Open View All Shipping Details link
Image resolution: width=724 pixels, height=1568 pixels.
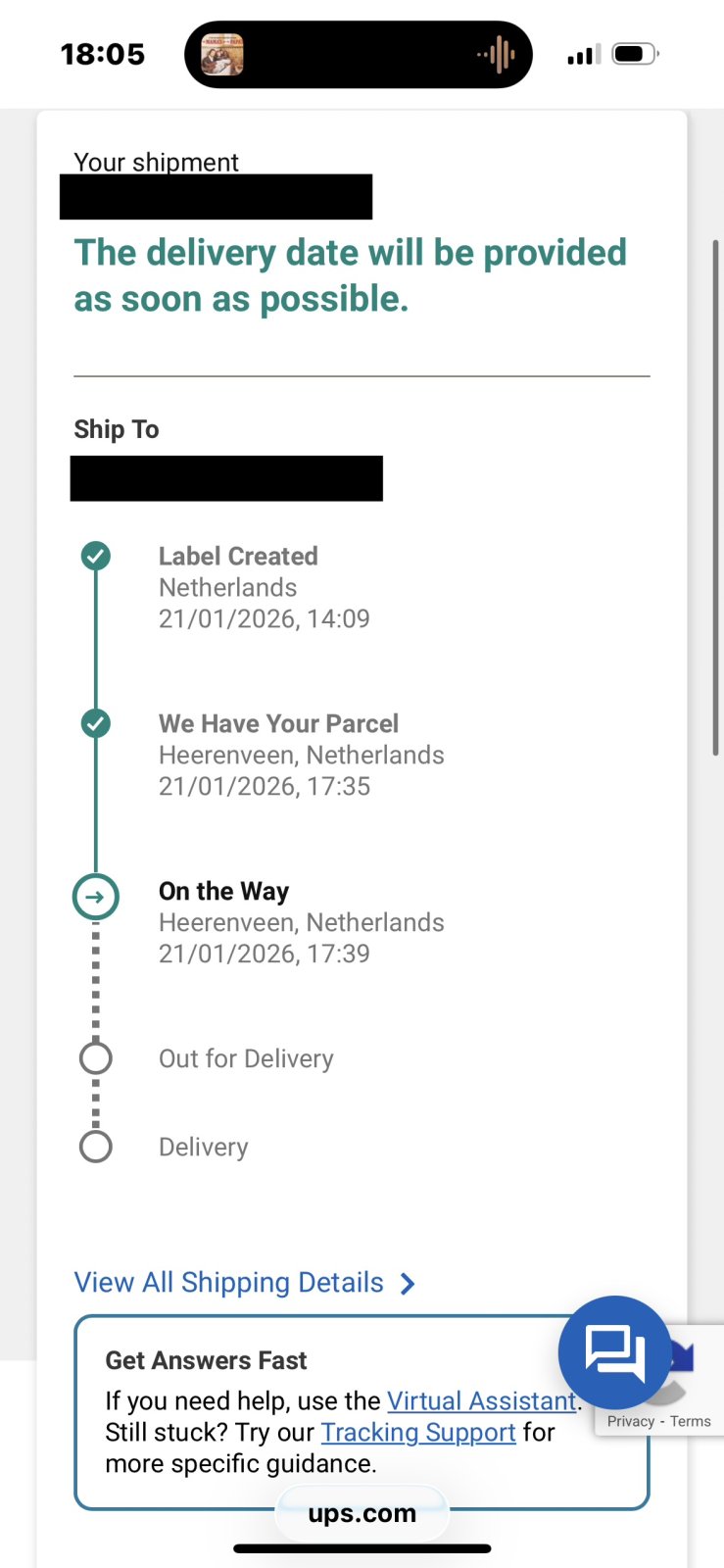pos(229,1283)
